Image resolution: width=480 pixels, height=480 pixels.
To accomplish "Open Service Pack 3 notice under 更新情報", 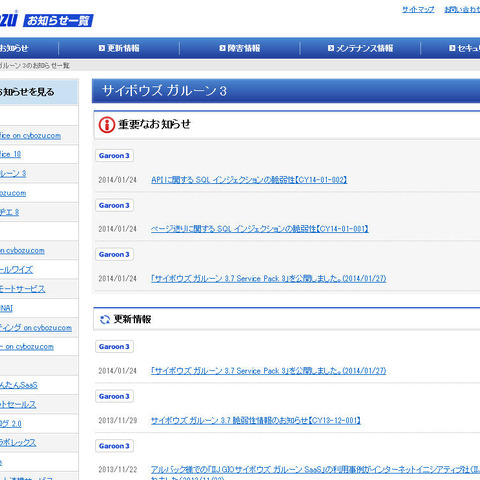I will [x=268, y=371].
